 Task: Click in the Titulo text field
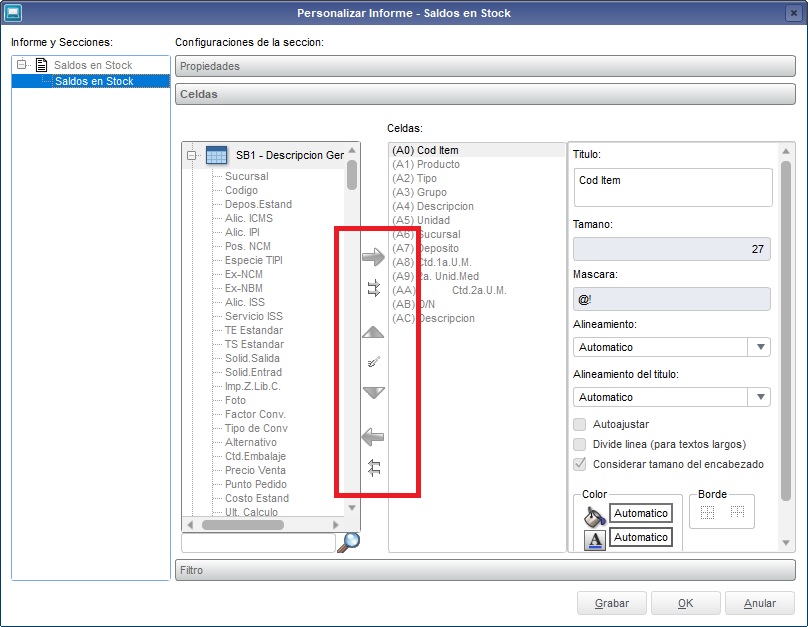pos(672,188)
